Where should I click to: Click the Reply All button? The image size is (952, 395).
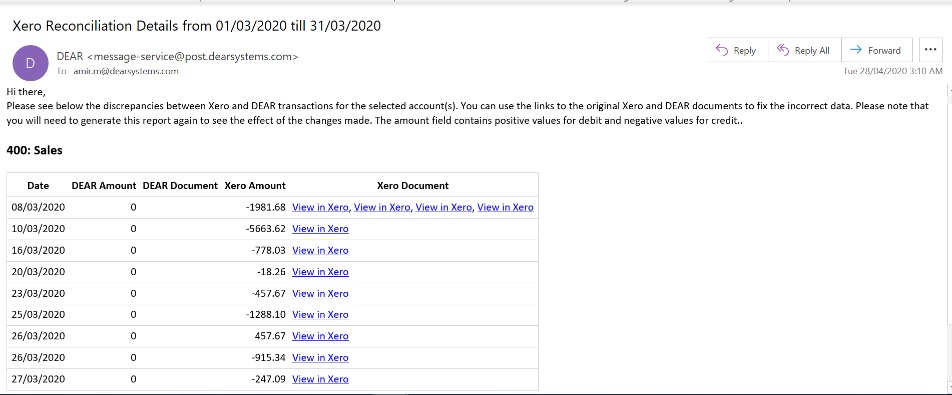[804, 50]
